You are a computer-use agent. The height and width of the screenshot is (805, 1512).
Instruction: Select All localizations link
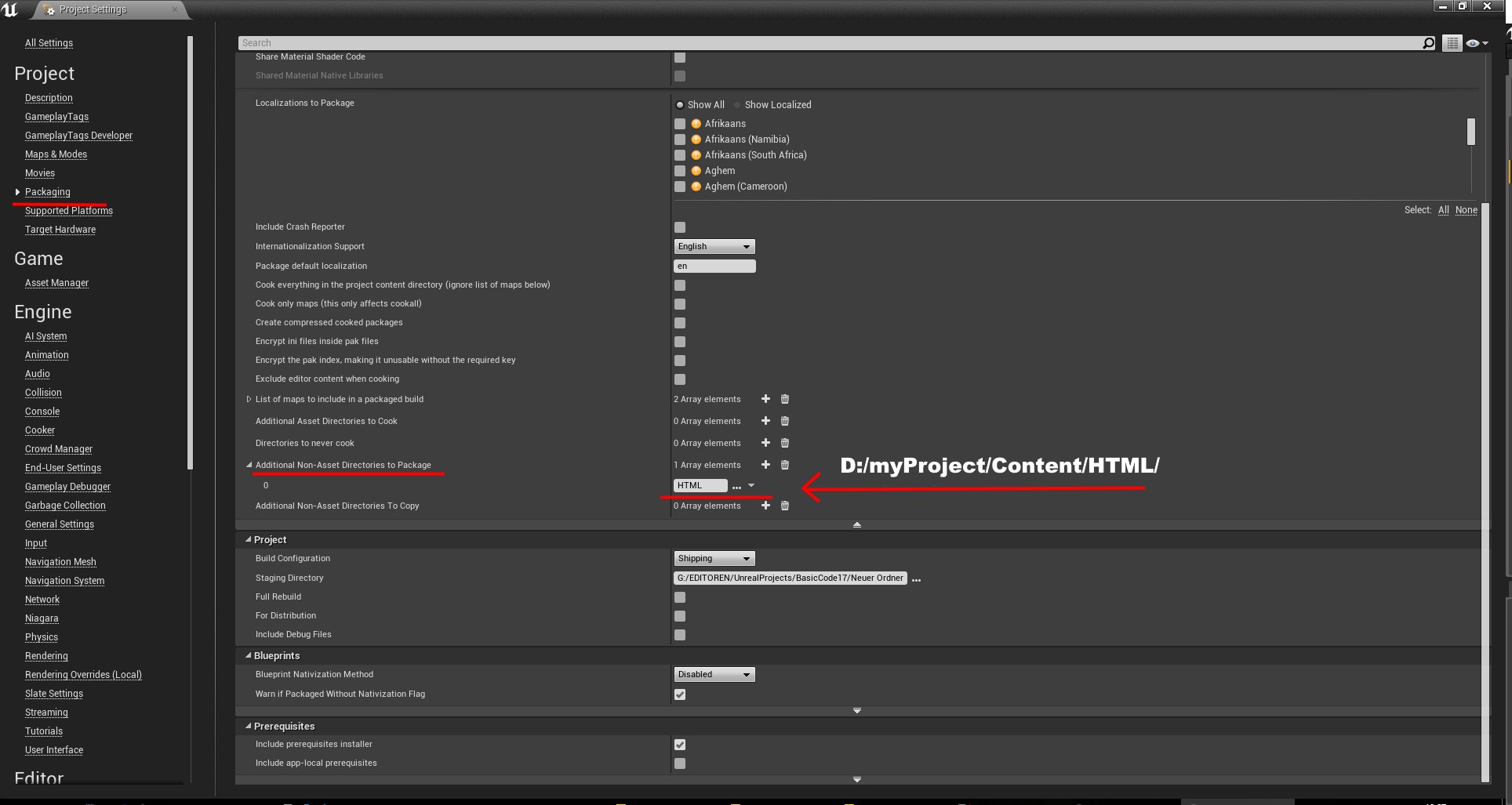pos(1443,210)
